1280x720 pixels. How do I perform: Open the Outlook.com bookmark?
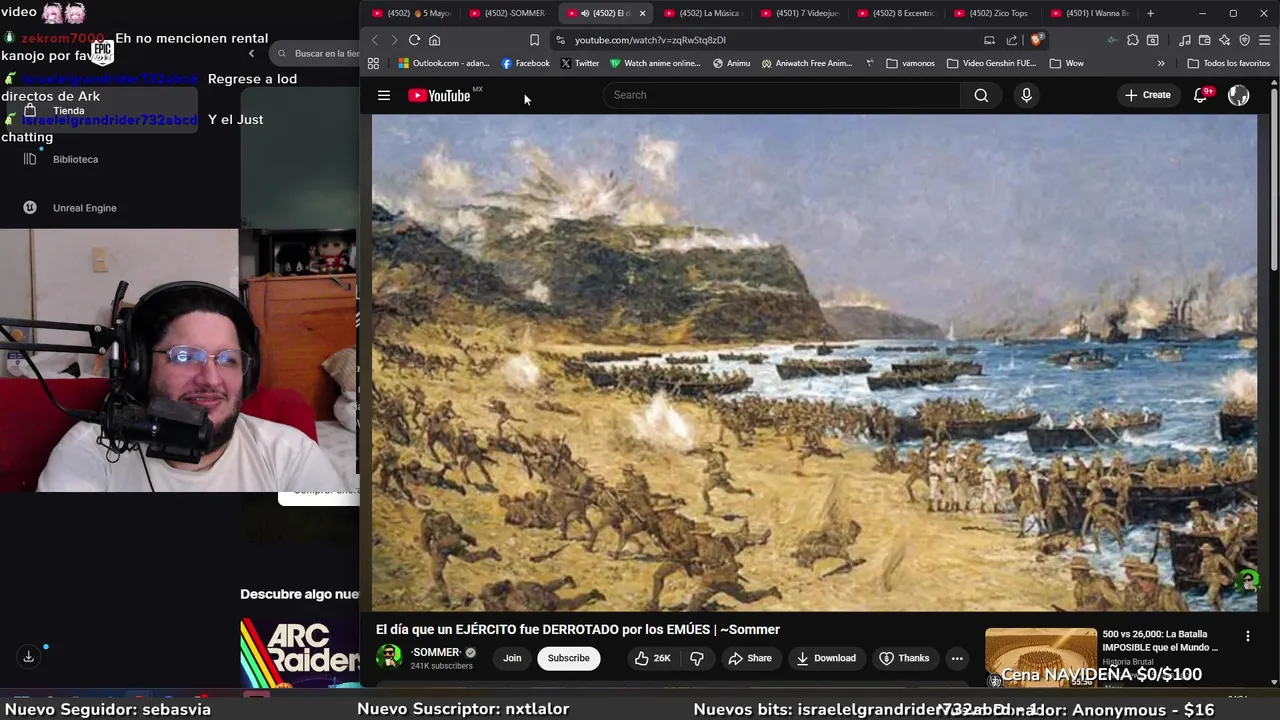(444, 63)
